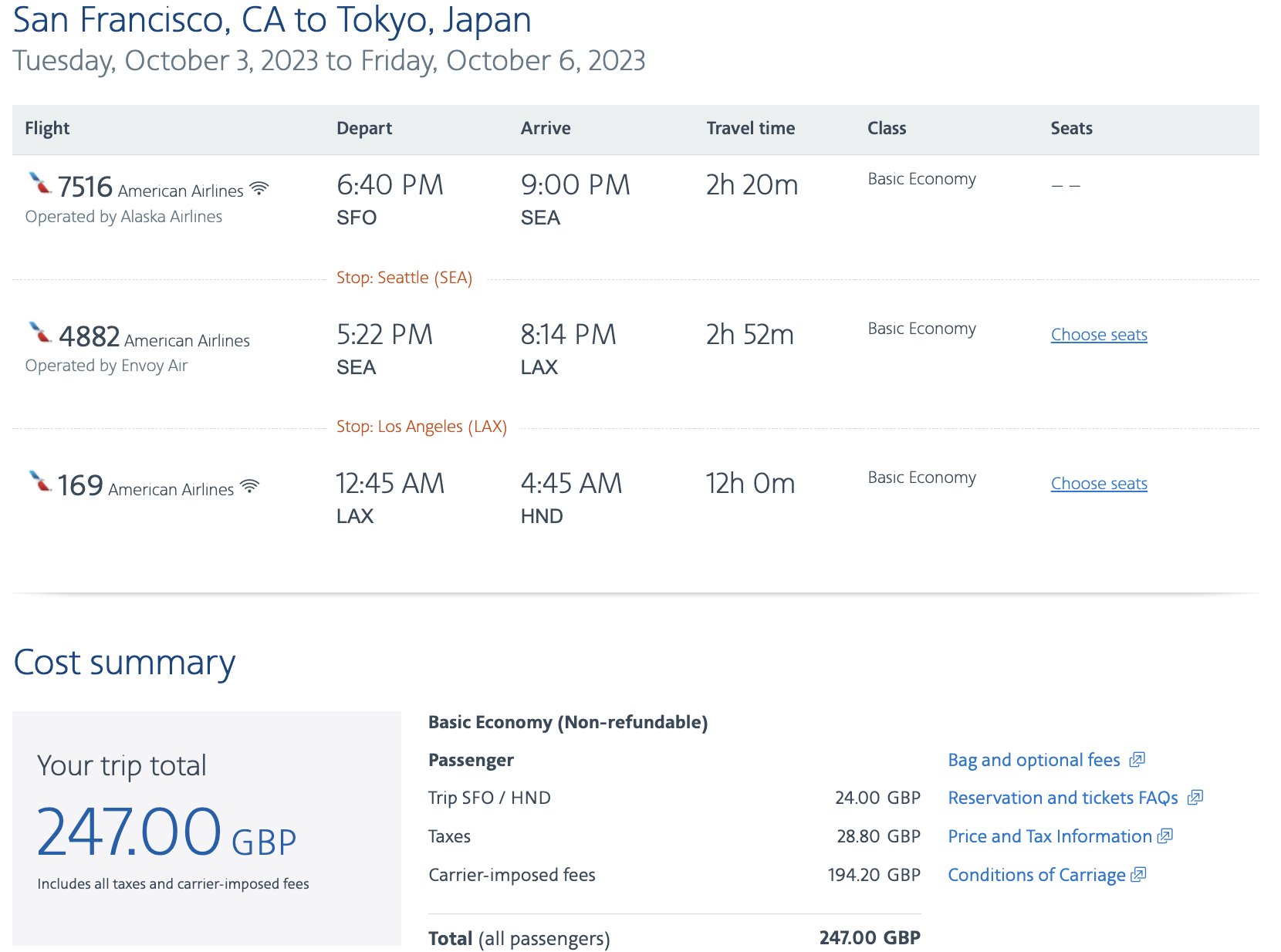Screen dimensions: 1281x952
Task: Click 'San Francisco, CA to Tokyo, Japan' title
Action: coord(272,20)
